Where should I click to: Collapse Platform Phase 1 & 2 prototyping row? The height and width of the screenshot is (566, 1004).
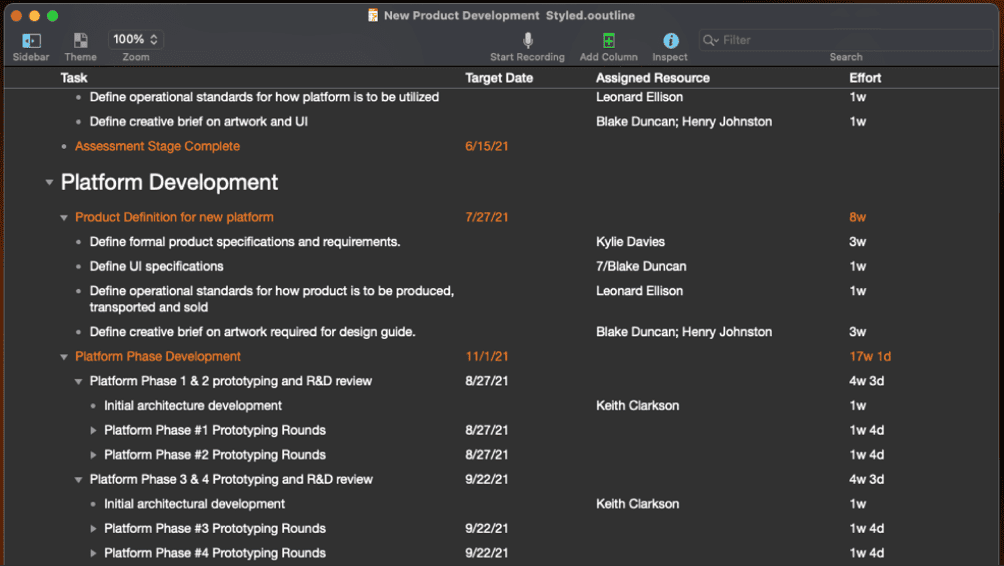pos(78,382)
